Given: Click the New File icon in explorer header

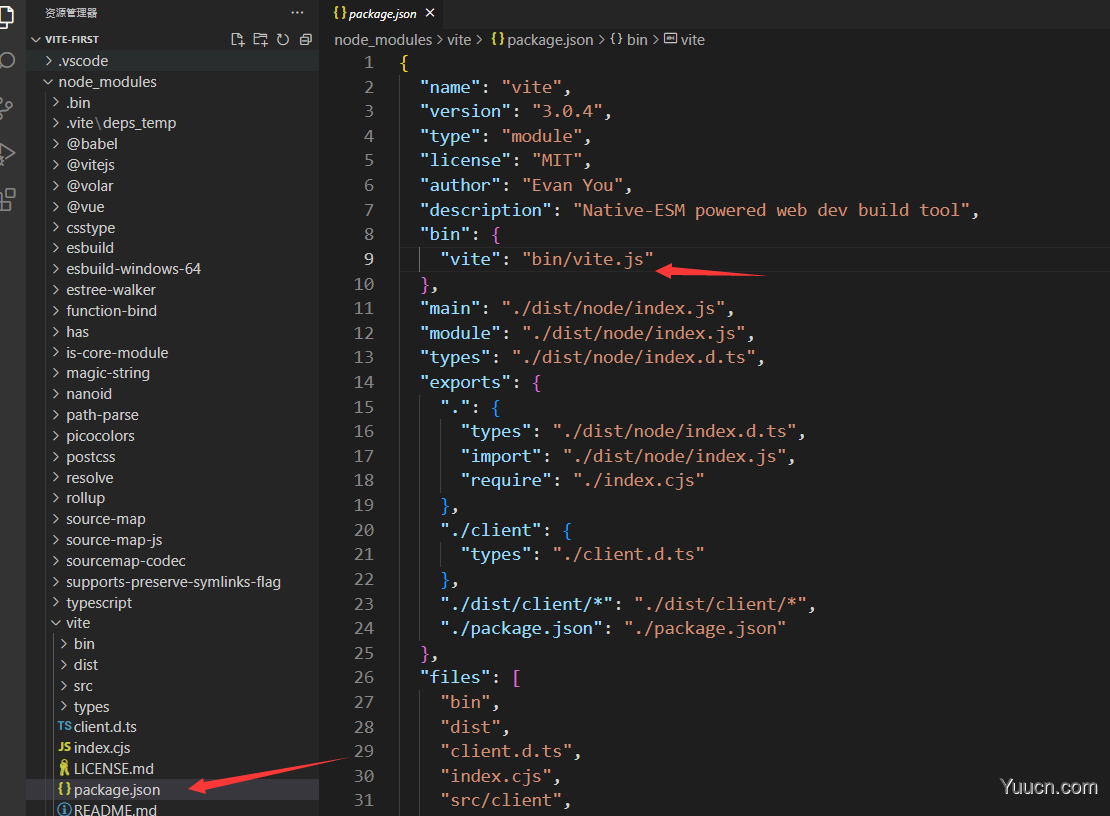Looking at the screenshot, I should tap(237, 40).
